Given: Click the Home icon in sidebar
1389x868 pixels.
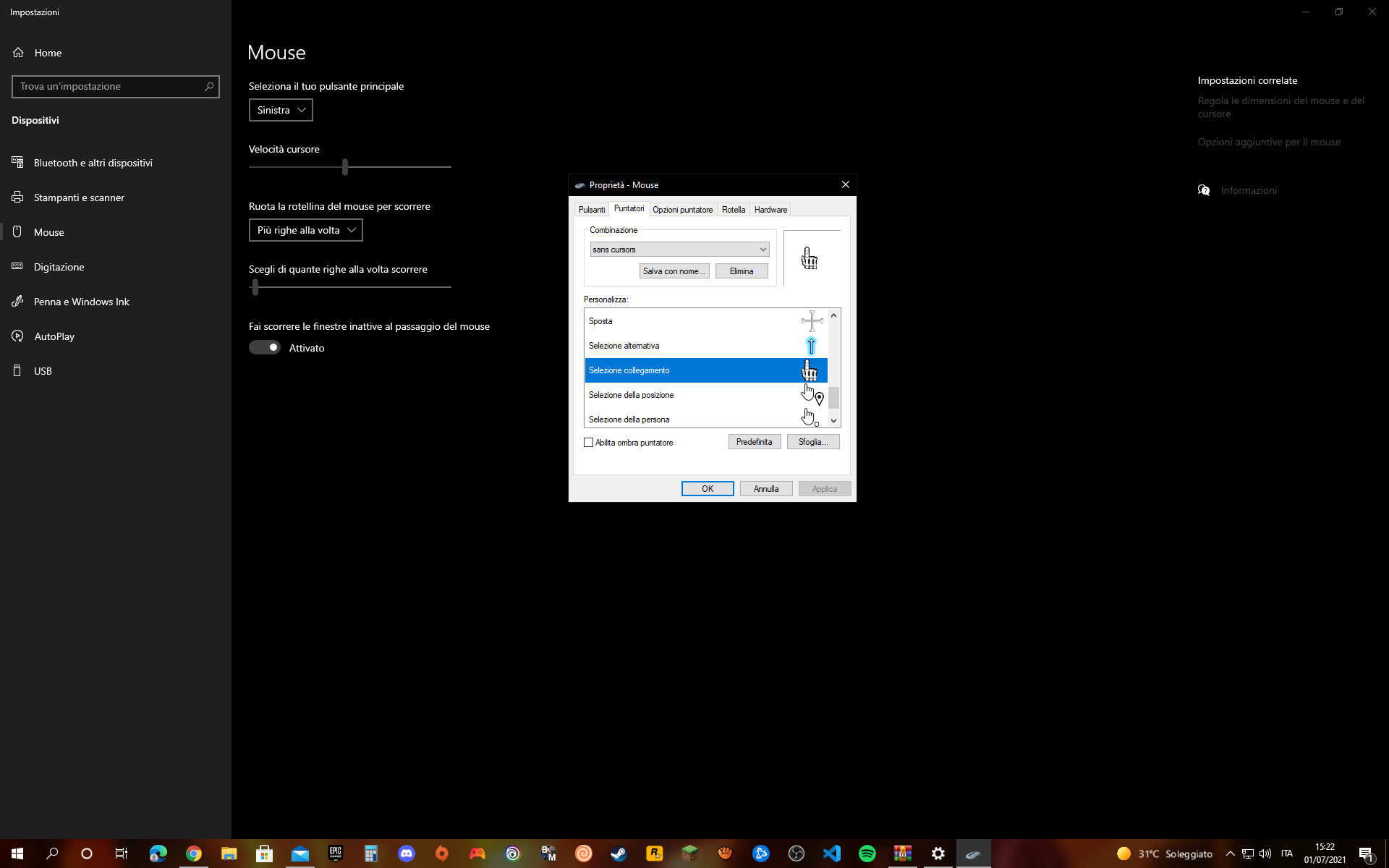Looking at the screenshot, I should [18, 53].
